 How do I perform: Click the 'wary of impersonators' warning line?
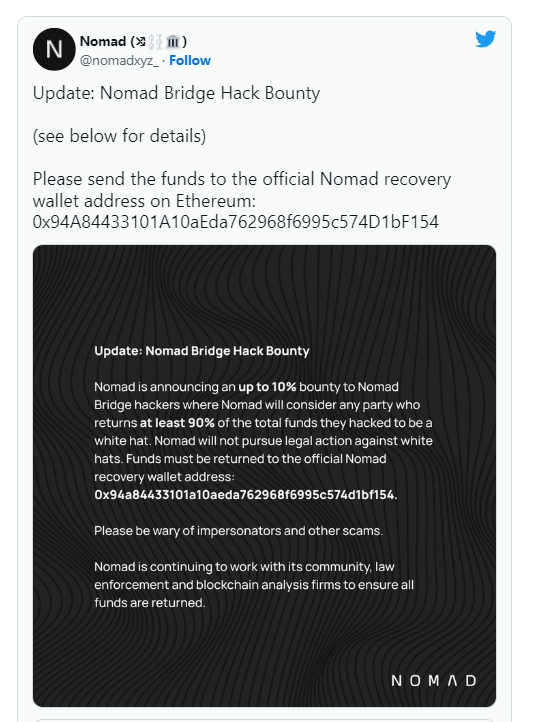[238, 531]
